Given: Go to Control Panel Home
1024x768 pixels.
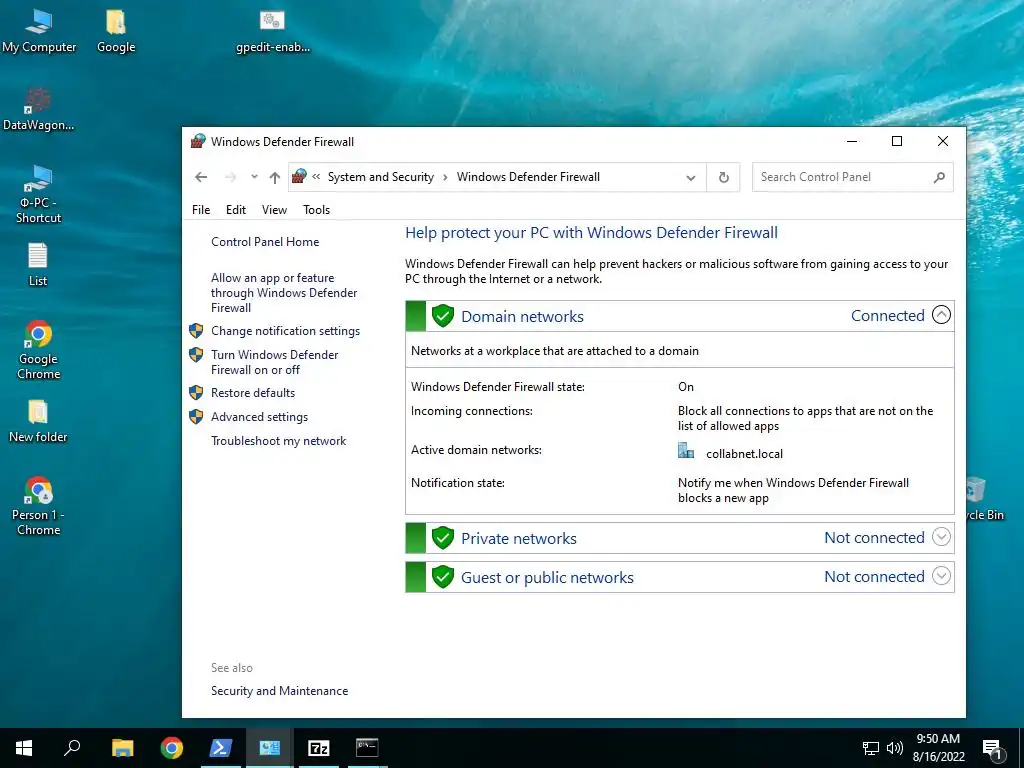Looking at the screenshot, I should coord(265,242).
